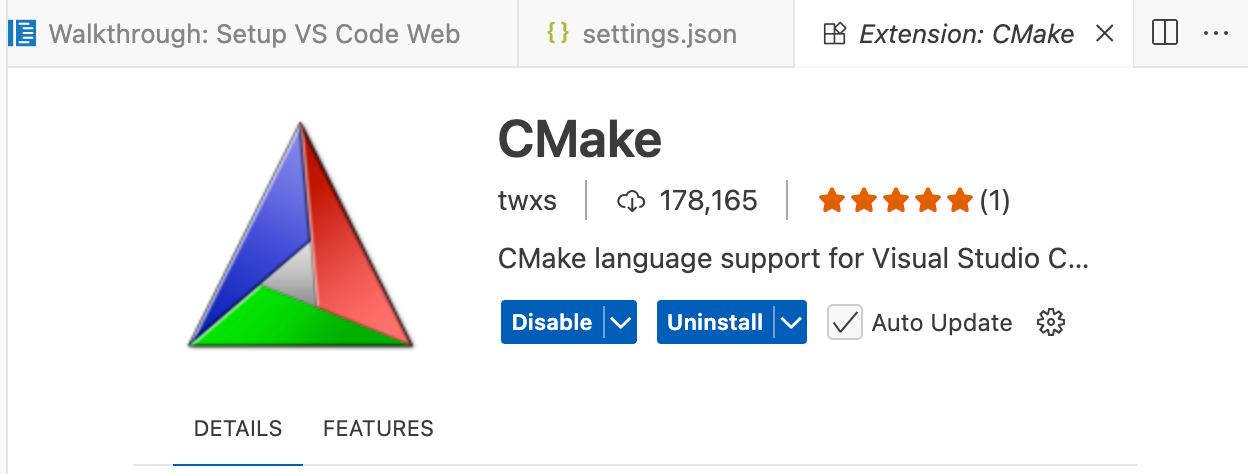Click the settings.json curly braces icon
The width and height of the screenshot is (1248, 474).
[x=558, y=34]
